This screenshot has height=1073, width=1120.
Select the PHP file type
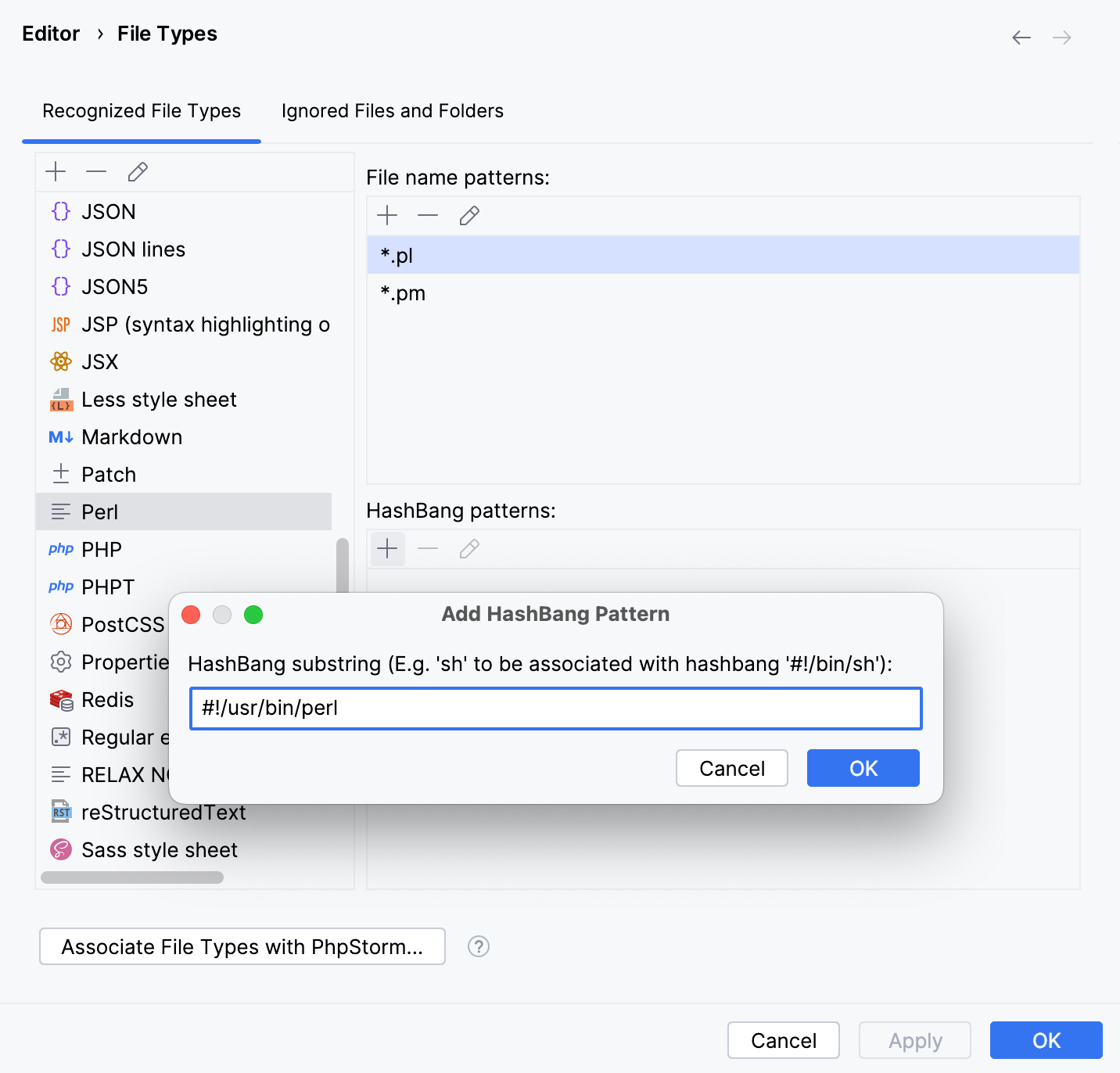point(101,549)
